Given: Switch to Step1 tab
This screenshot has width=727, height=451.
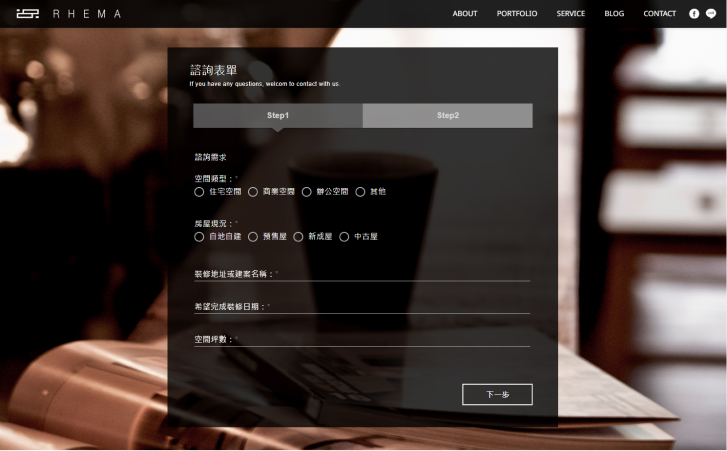Looking at the screenshot, I should click(278, 116).
